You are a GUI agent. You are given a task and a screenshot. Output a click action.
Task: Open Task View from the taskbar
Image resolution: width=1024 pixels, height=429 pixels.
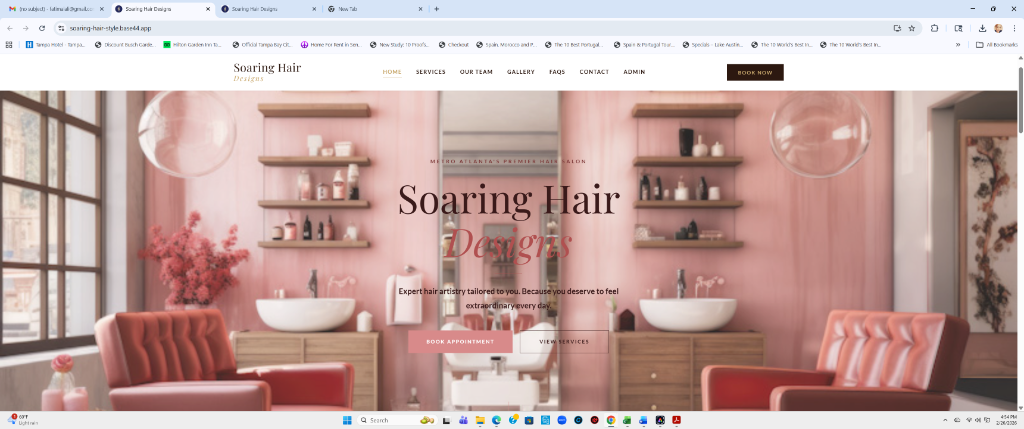click(447, 420)
